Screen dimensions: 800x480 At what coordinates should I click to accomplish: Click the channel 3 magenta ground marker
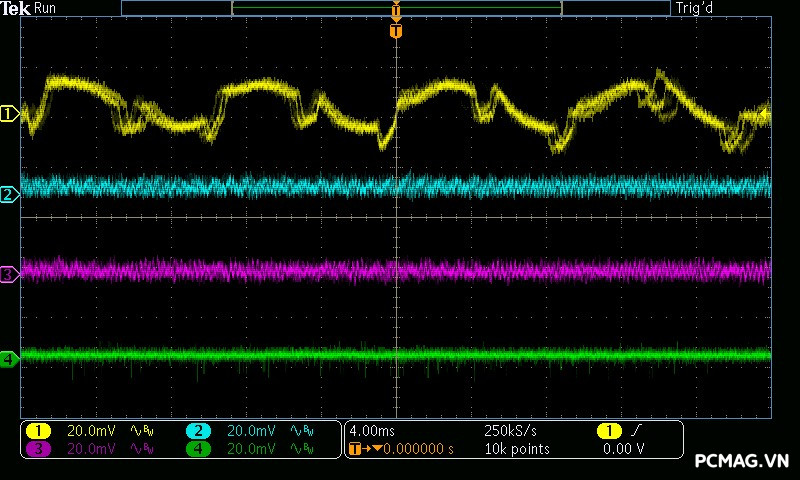(x=9, y=274)
